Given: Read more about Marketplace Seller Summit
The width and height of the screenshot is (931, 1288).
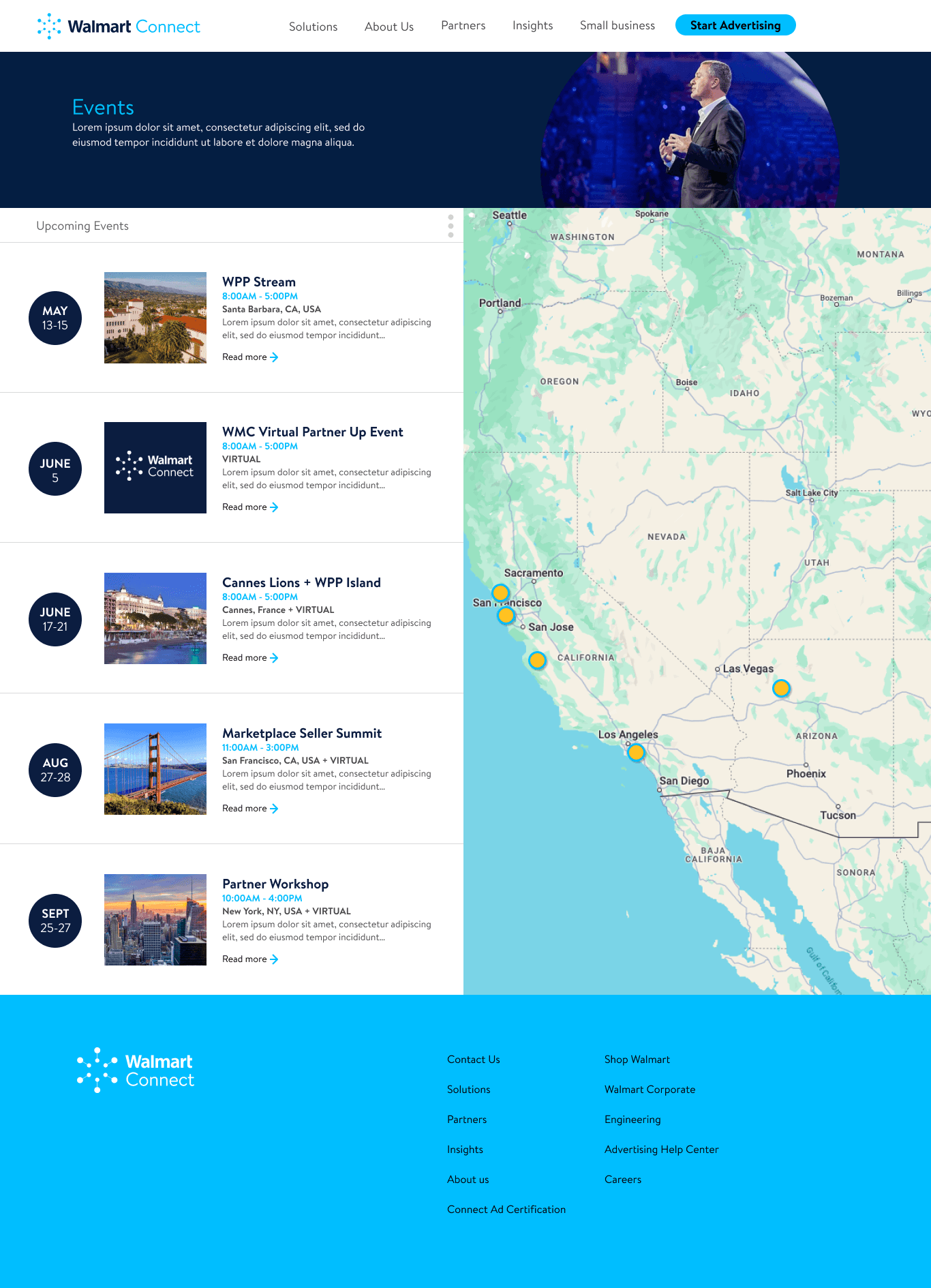Looking at the screenshot, I should pos(250,809).
